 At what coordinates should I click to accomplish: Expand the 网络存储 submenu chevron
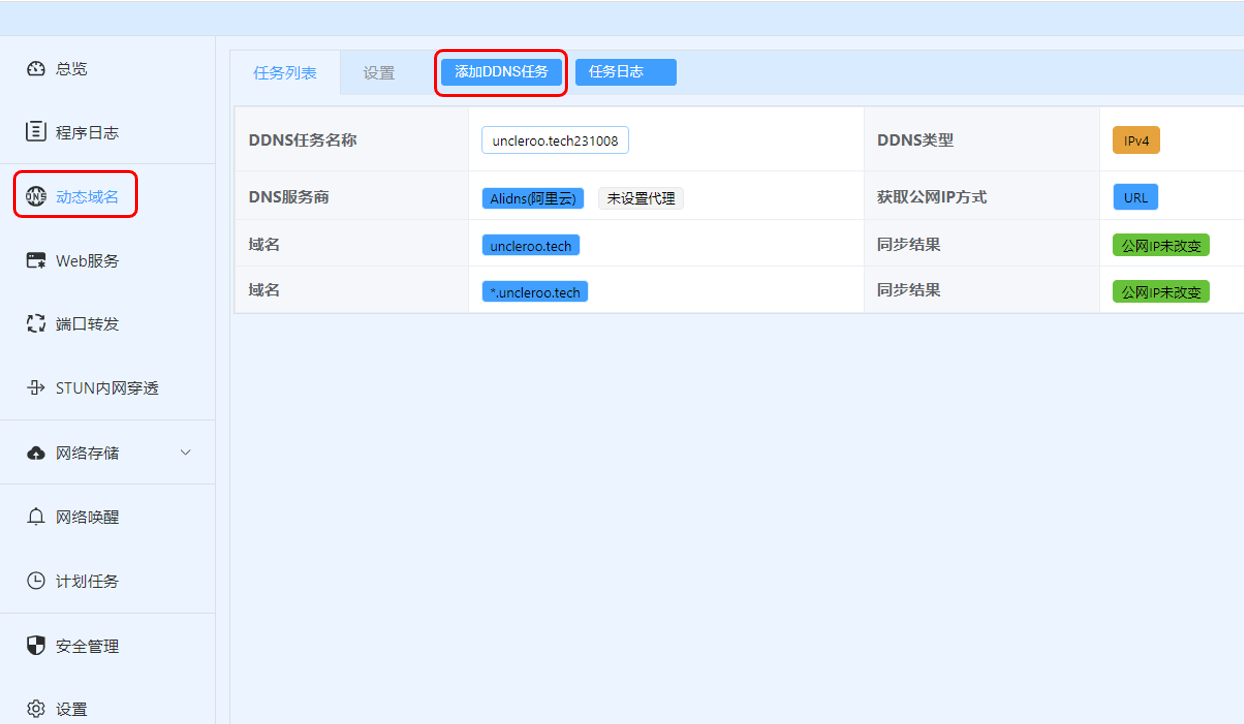click(185, 453)
